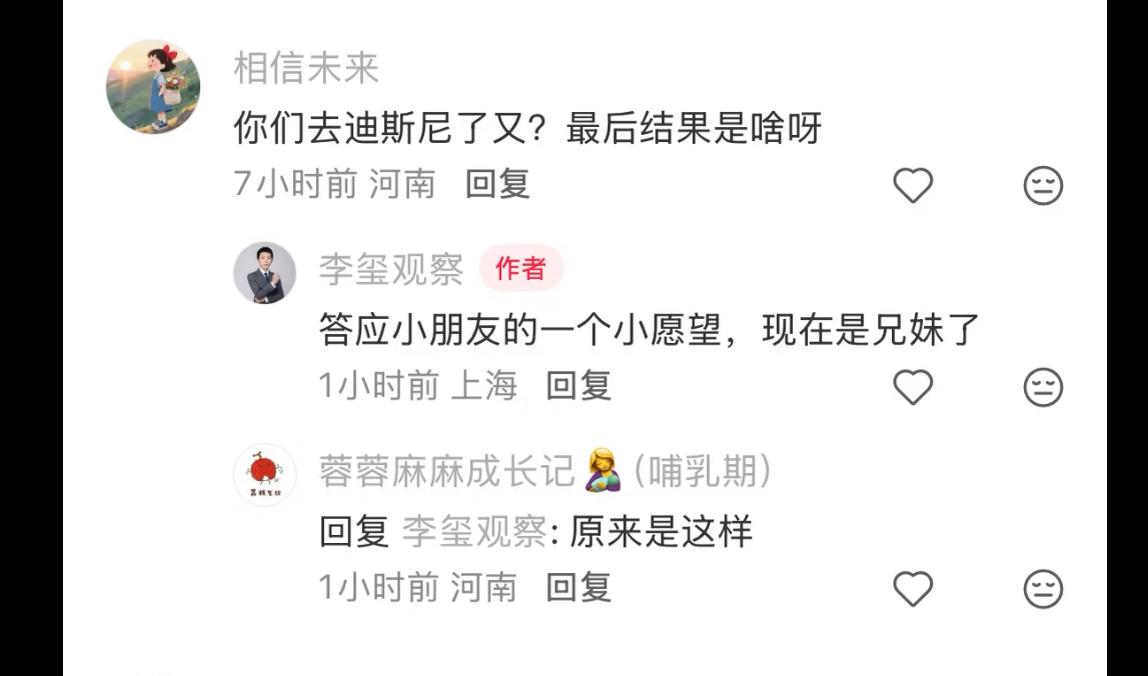The height and width of the screenshot is (676, 1148).
Task: Open the 李玺观察 username link
Action: (x=391, y=270)
